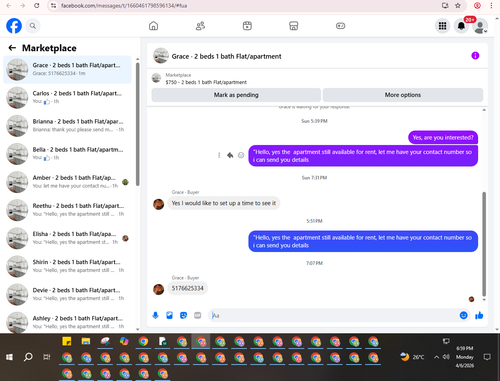
Task: Open Devie conversation in the list
Action: tap(67, 294)
